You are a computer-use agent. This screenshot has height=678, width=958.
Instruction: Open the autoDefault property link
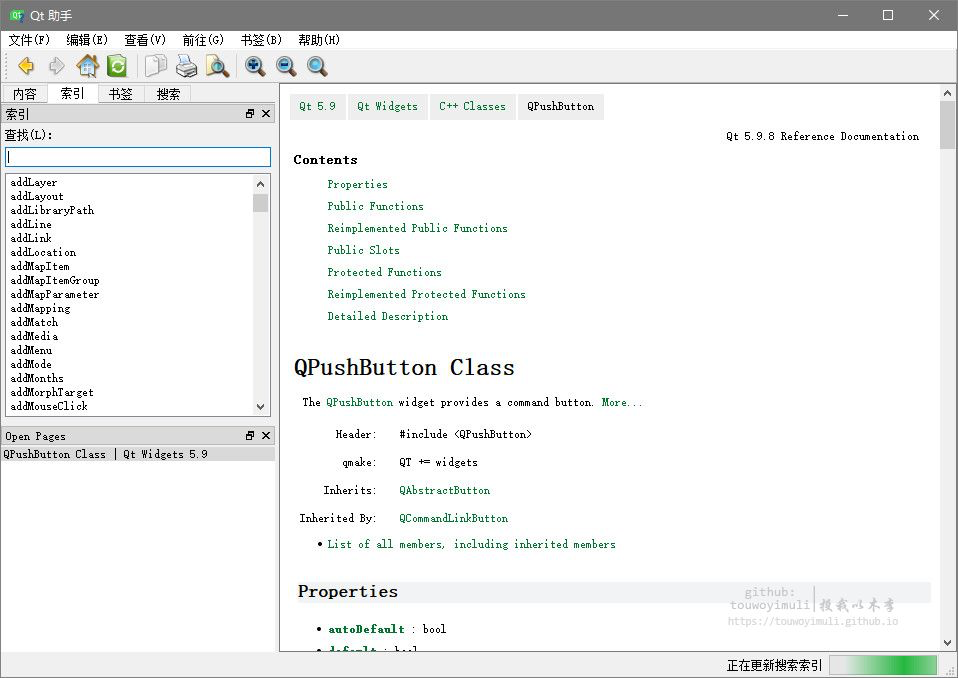(366, 629)
